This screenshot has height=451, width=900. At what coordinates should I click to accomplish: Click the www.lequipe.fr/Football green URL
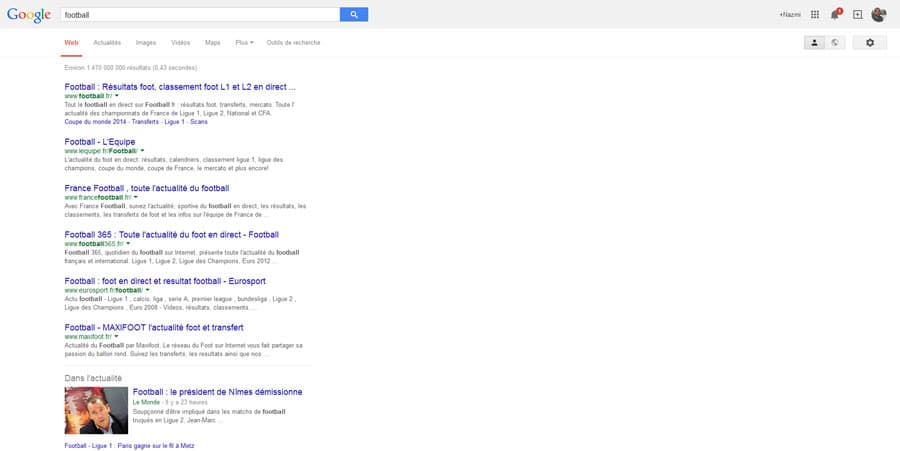102,151
